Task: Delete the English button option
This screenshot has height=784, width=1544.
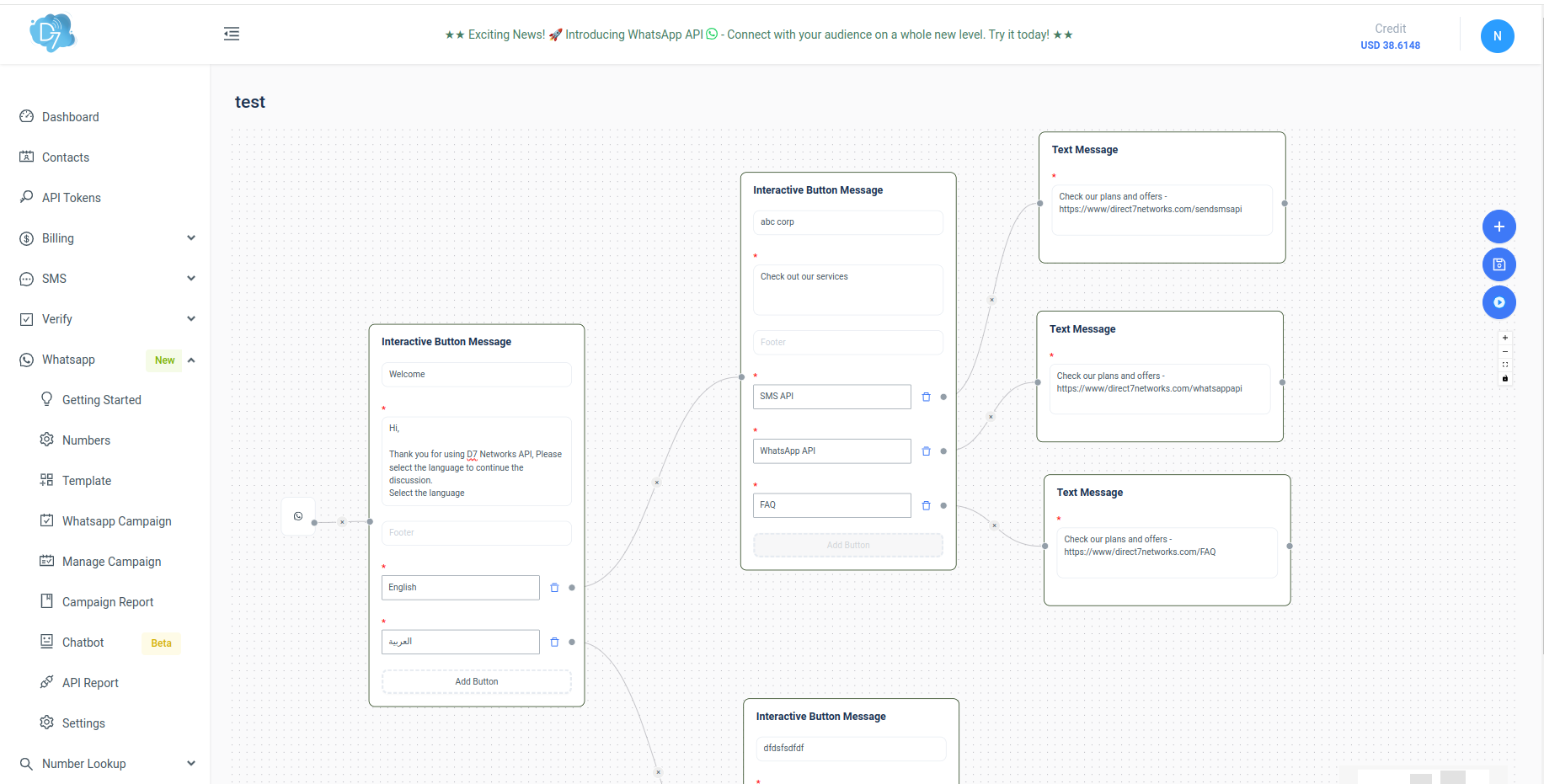Action: click(x=554, y=588)
